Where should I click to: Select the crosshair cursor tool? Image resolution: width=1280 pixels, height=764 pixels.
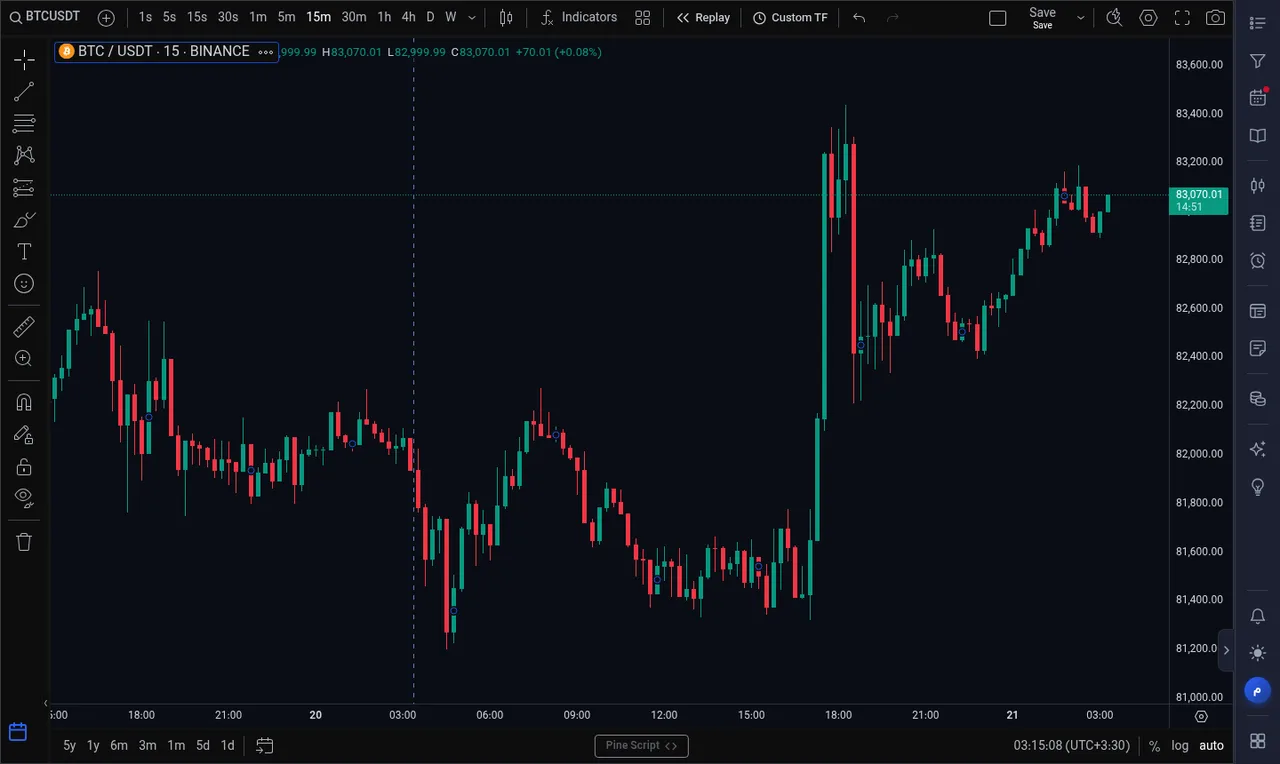[24, 60]
